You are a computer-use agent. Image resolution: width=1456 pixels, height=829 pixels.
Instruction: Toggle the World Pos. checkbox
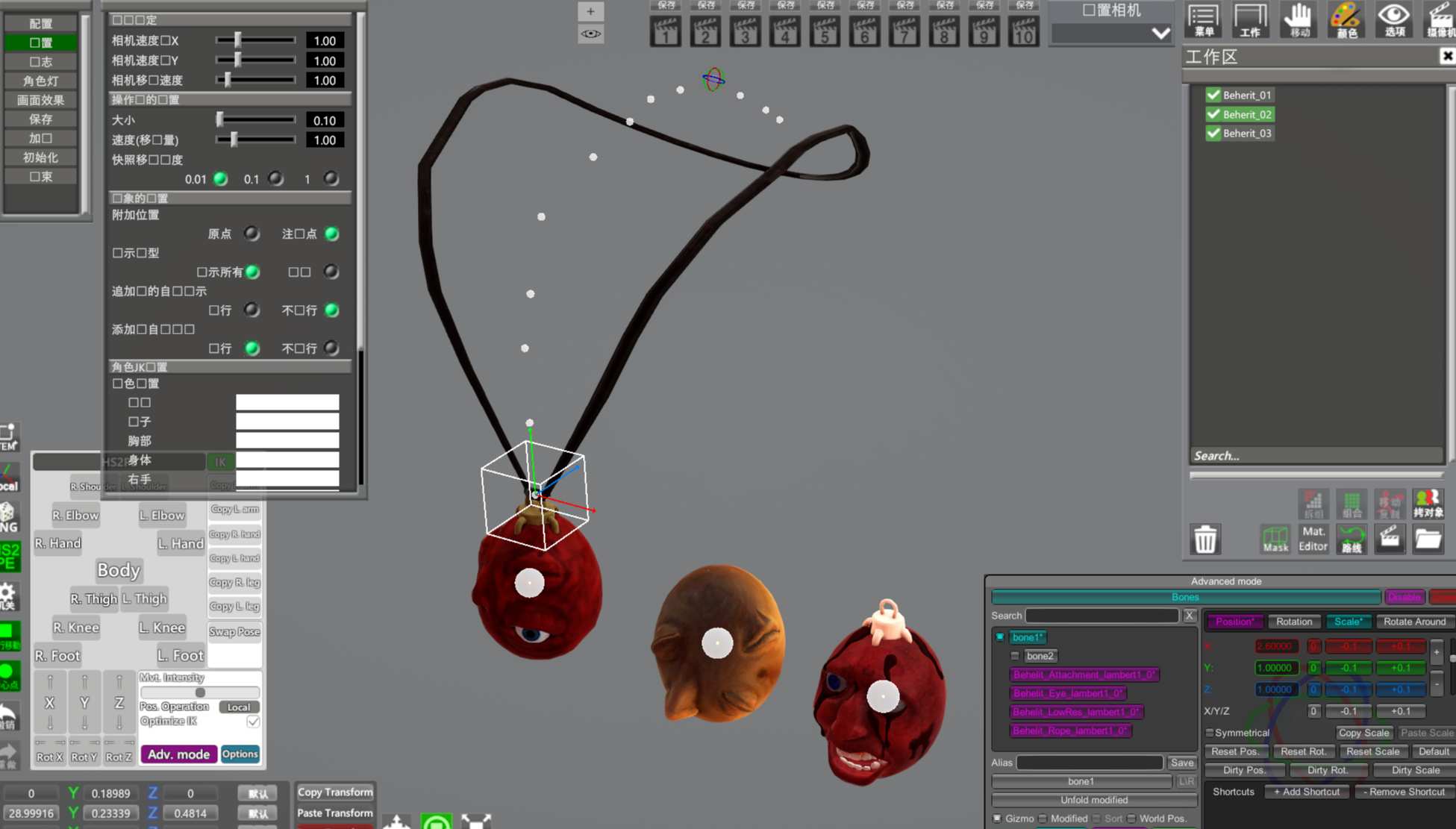[x=1131, y=819]
